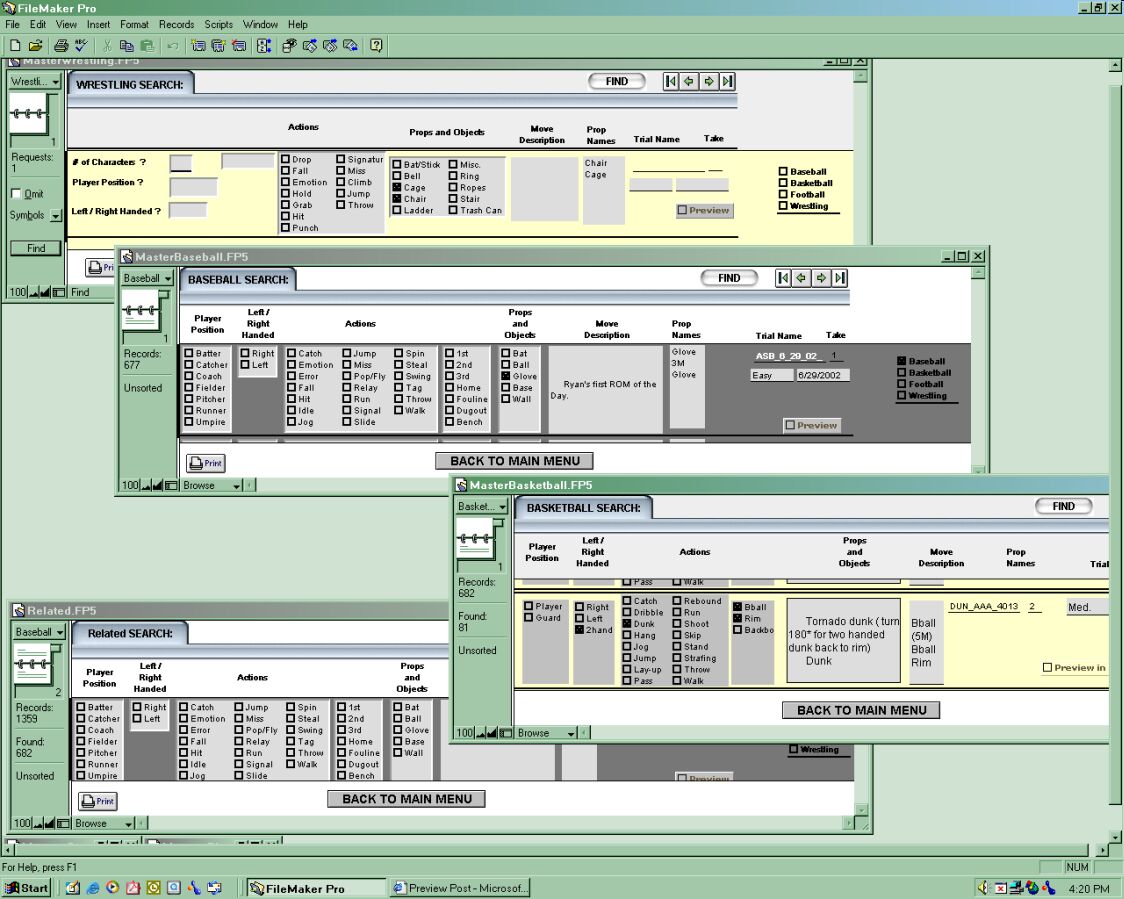Open the Records menu

point(176,24)
